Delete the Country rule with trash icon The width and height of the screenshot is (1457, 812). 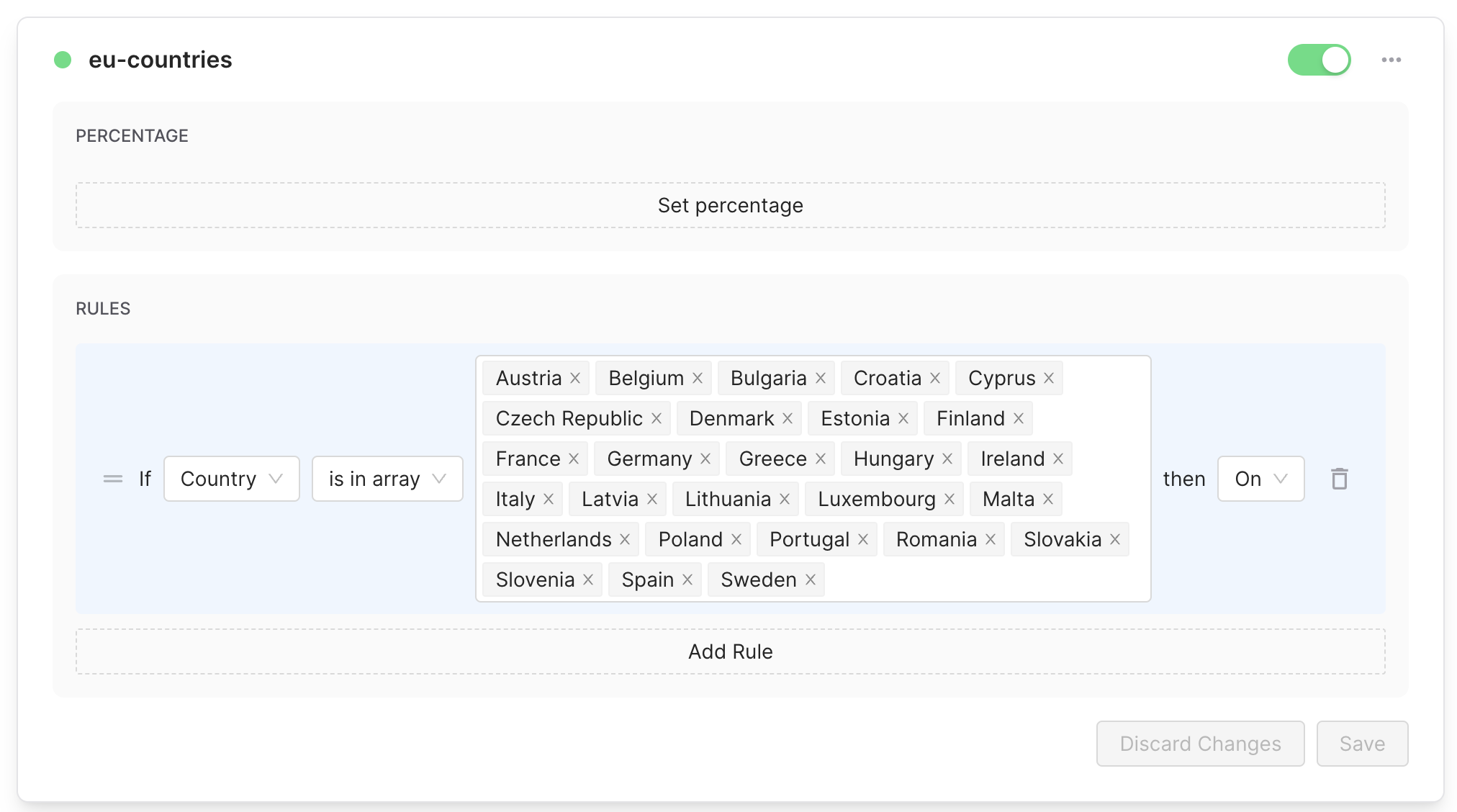coord(1339,479)
